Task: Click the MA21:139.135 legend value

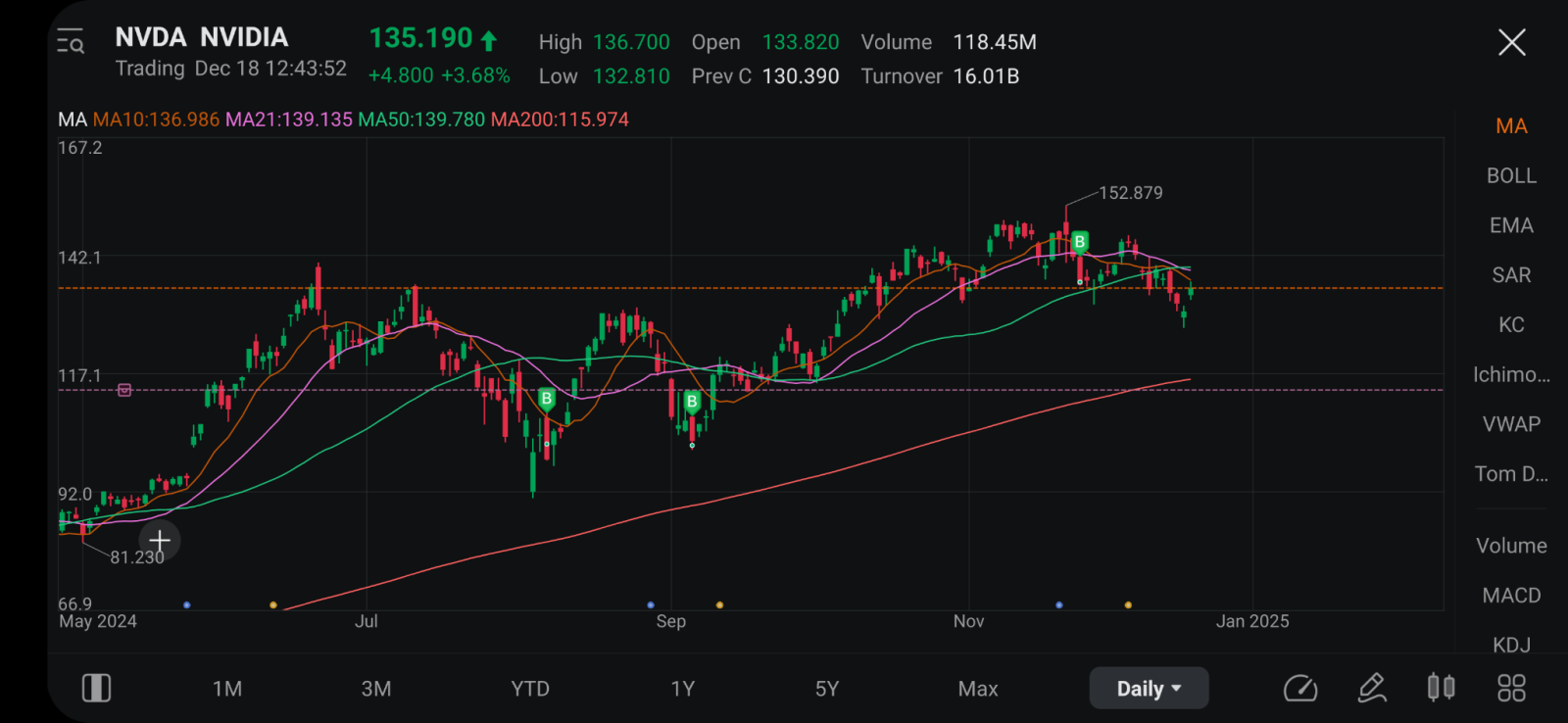Action: [289, 120]
